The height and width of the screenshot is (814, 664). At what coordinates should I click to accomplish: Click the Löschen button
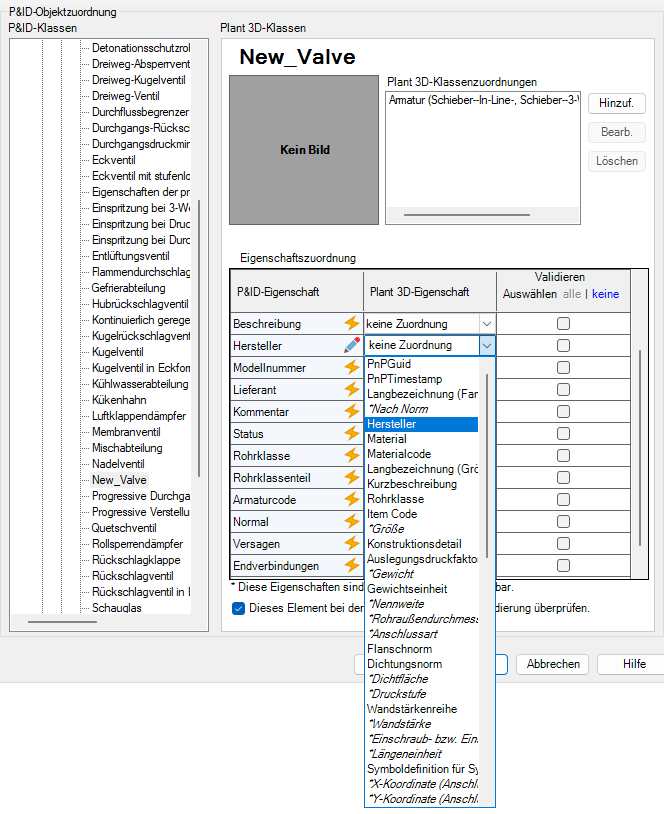point(617,161)
